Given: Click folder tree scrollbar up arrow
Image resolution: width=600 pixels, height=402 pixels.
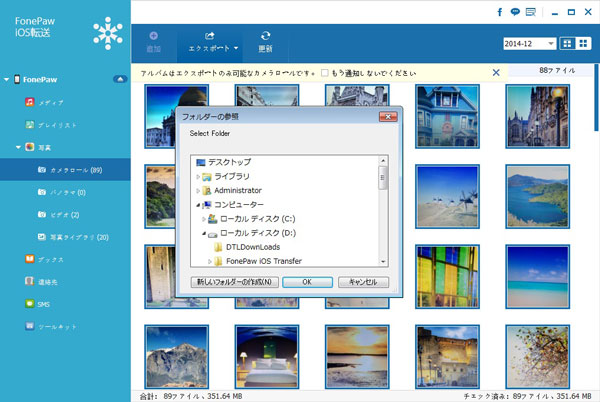Looking at the screenshot, I should tap(383, 161).
